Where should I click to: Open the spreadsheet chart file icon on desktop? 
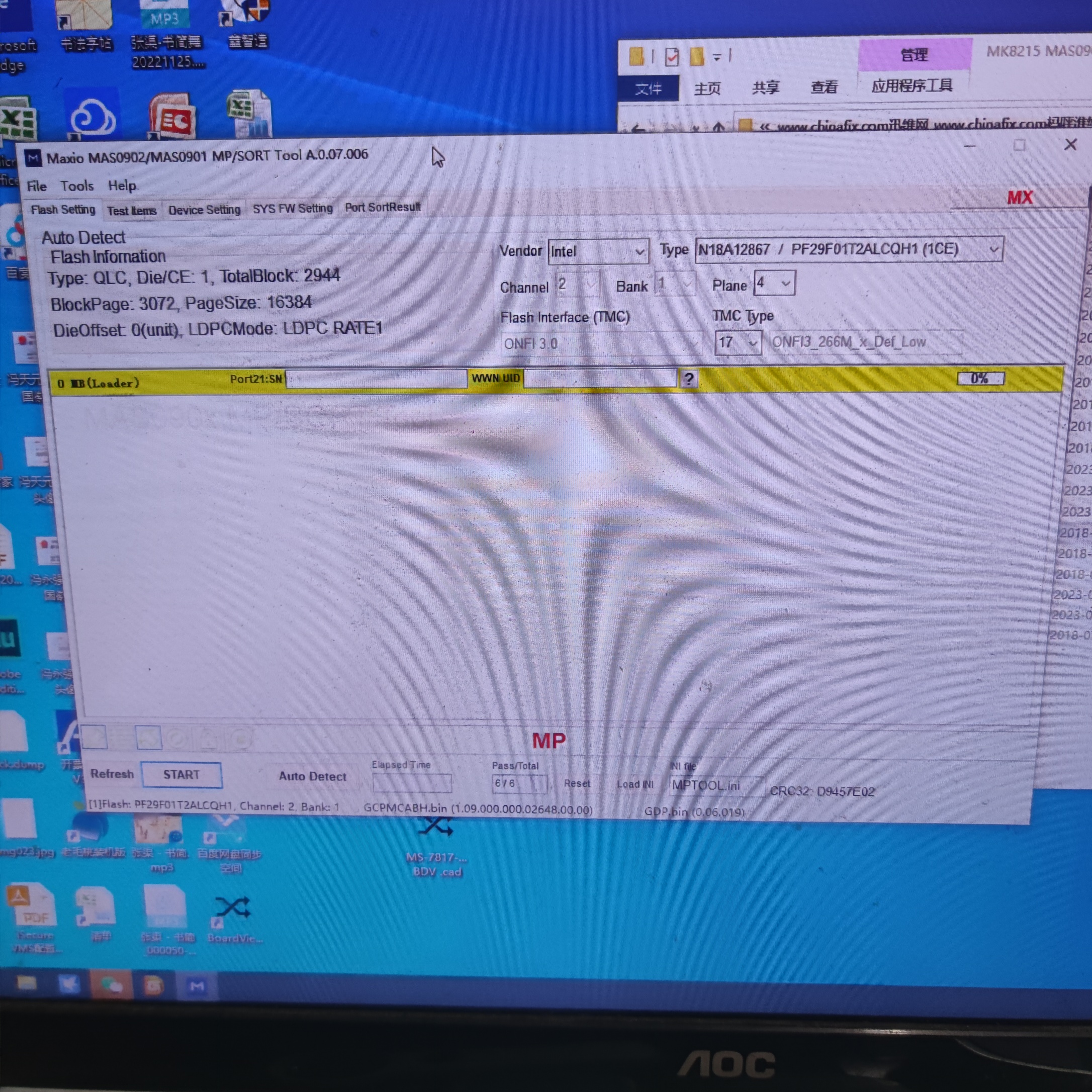point(250,114)
